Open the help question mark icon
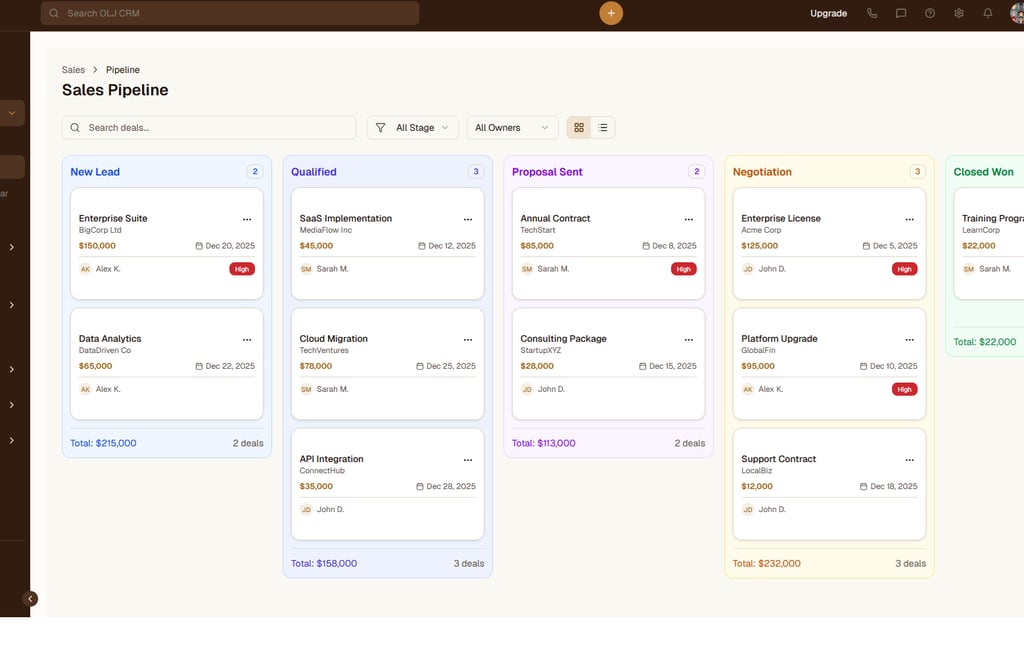Screen dimensions: 1024x656 (929, 13)
